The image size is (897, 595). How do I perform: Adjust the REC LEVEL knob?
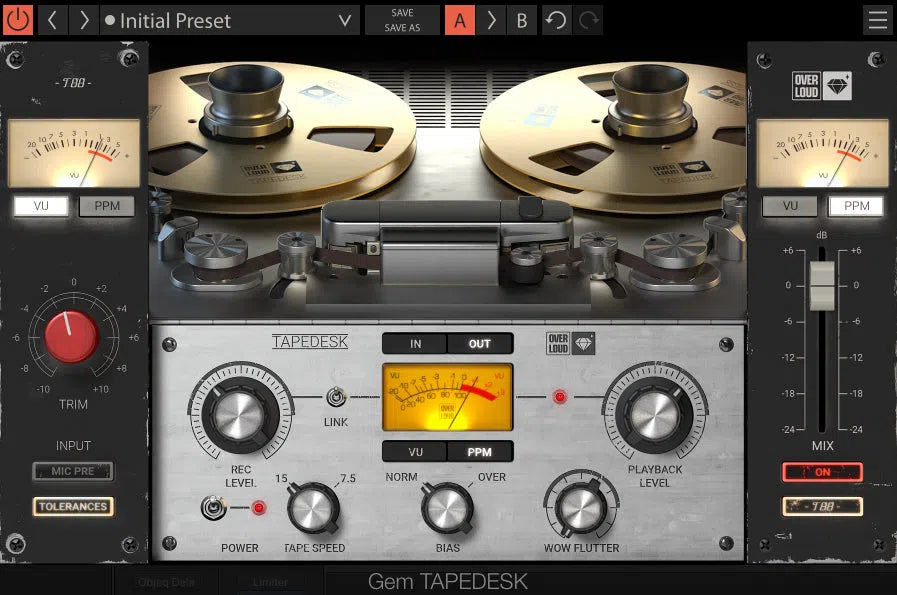click(x=239, y=415)
